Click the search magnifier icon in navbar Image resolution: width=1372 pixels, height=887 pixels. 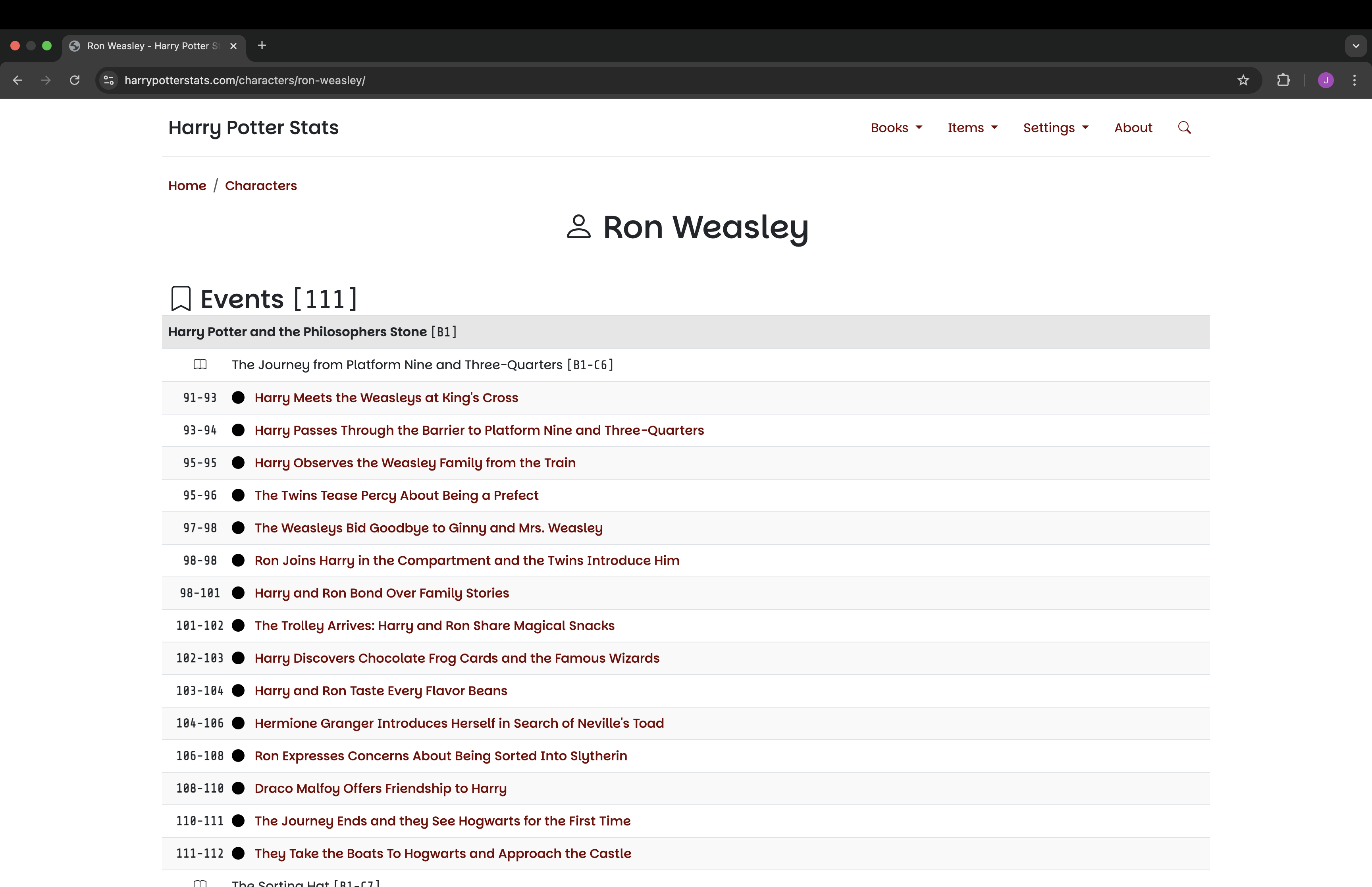tap(1184, 127)
